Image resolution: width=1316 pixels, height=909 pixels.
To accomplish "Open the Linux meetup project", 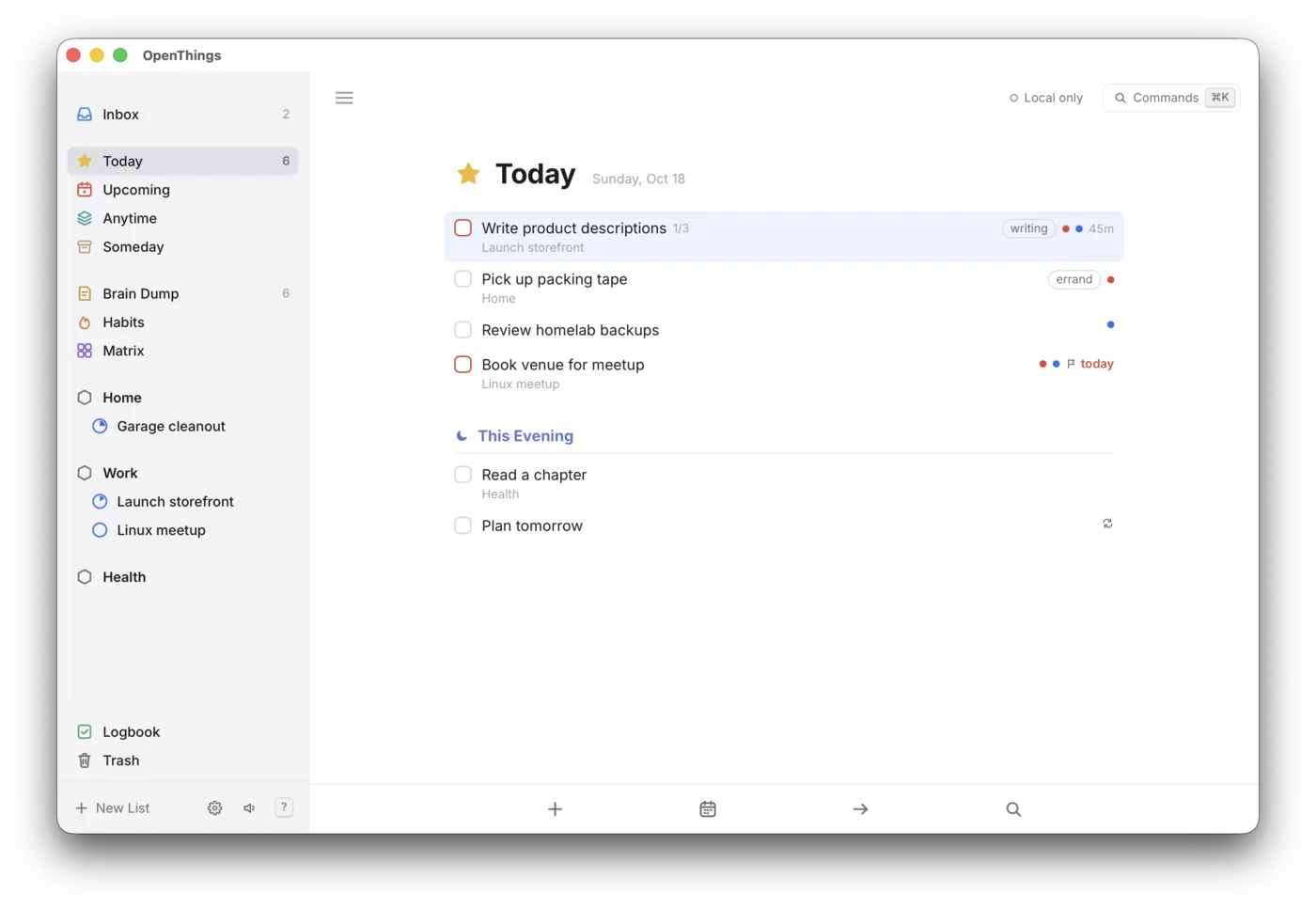I will pos(182,530).
